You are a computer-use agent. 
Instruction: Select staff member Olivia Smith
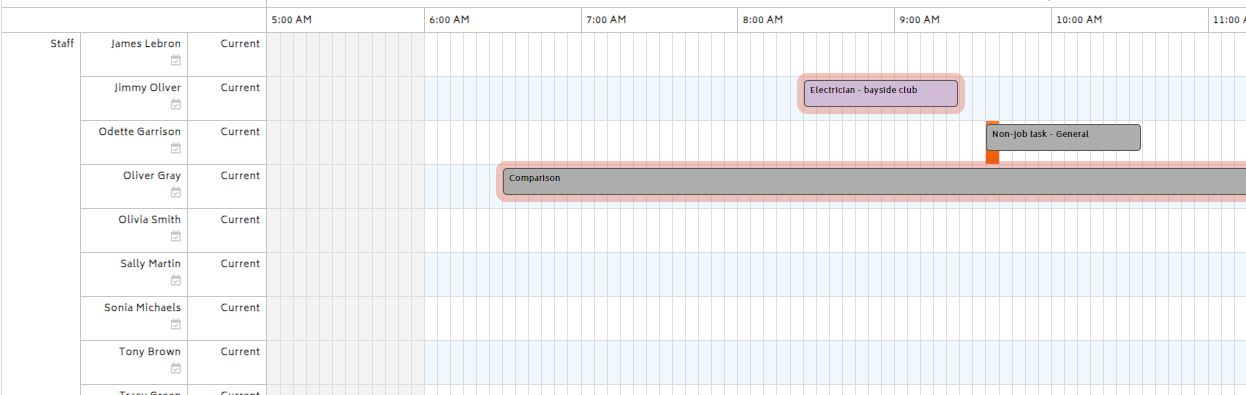click(150, 220)
